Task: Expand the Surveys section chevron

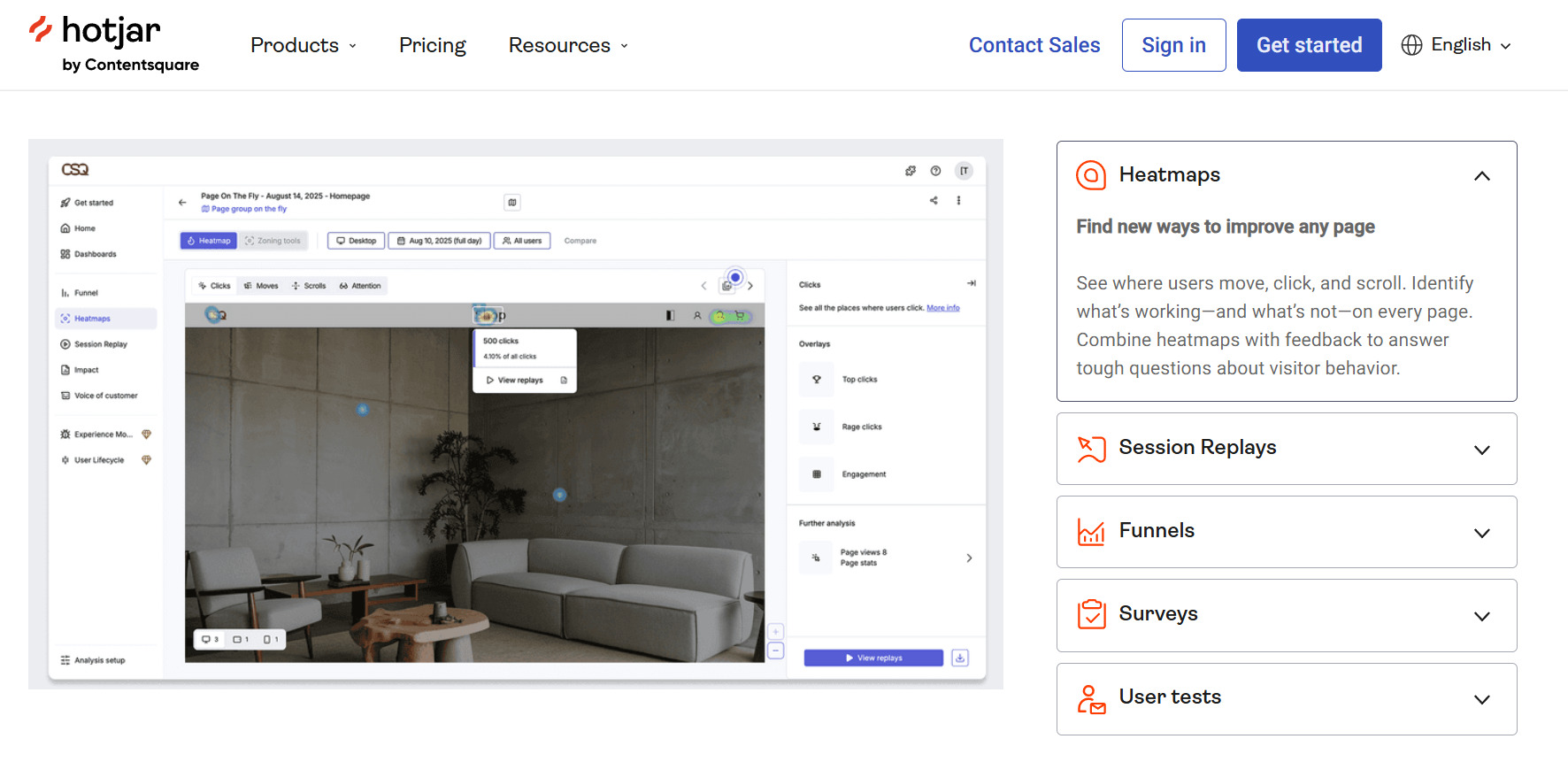Action: coord(1481,616)
